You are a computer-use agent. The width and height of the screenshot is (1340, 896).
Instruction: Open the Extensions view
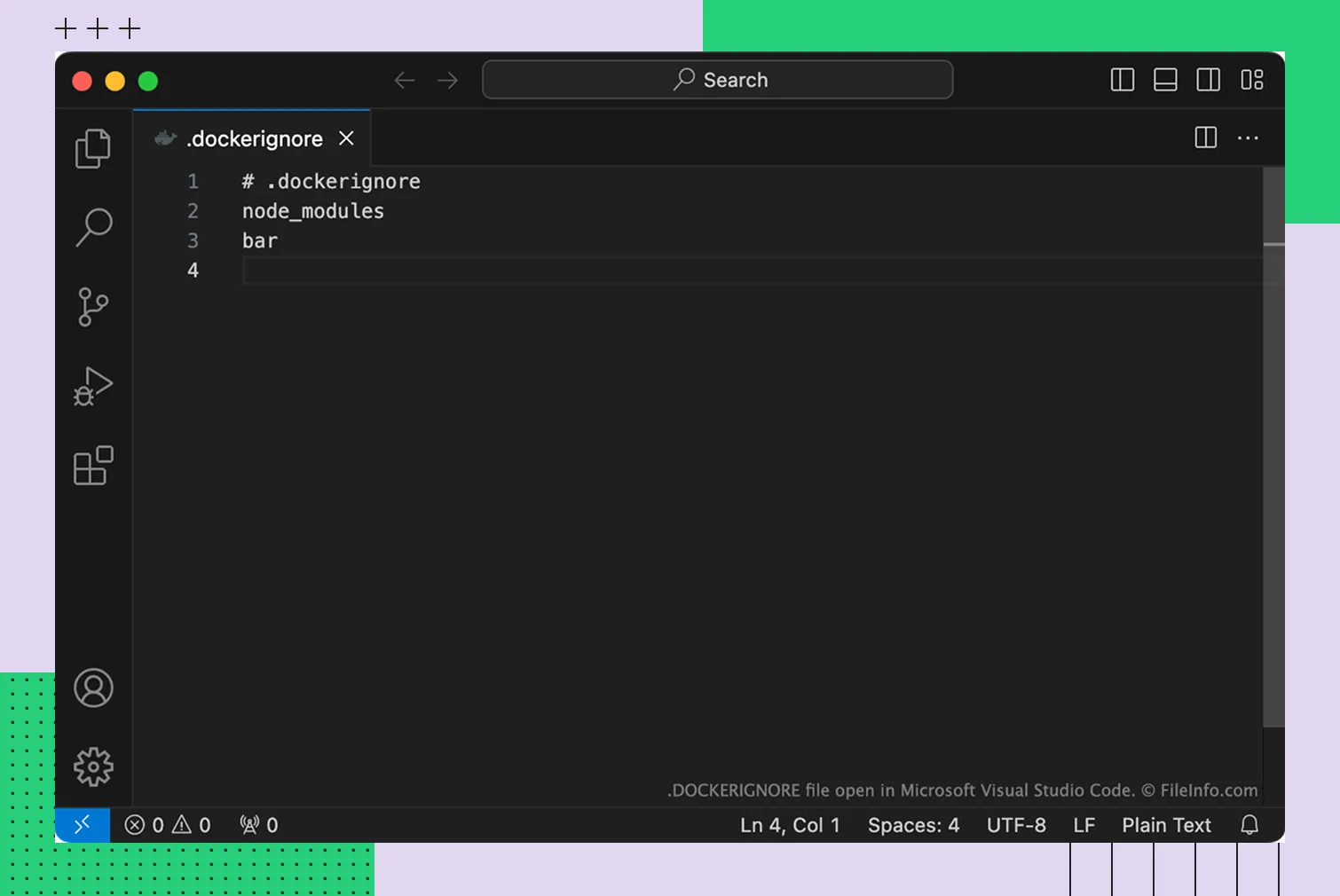coord(93,466)
